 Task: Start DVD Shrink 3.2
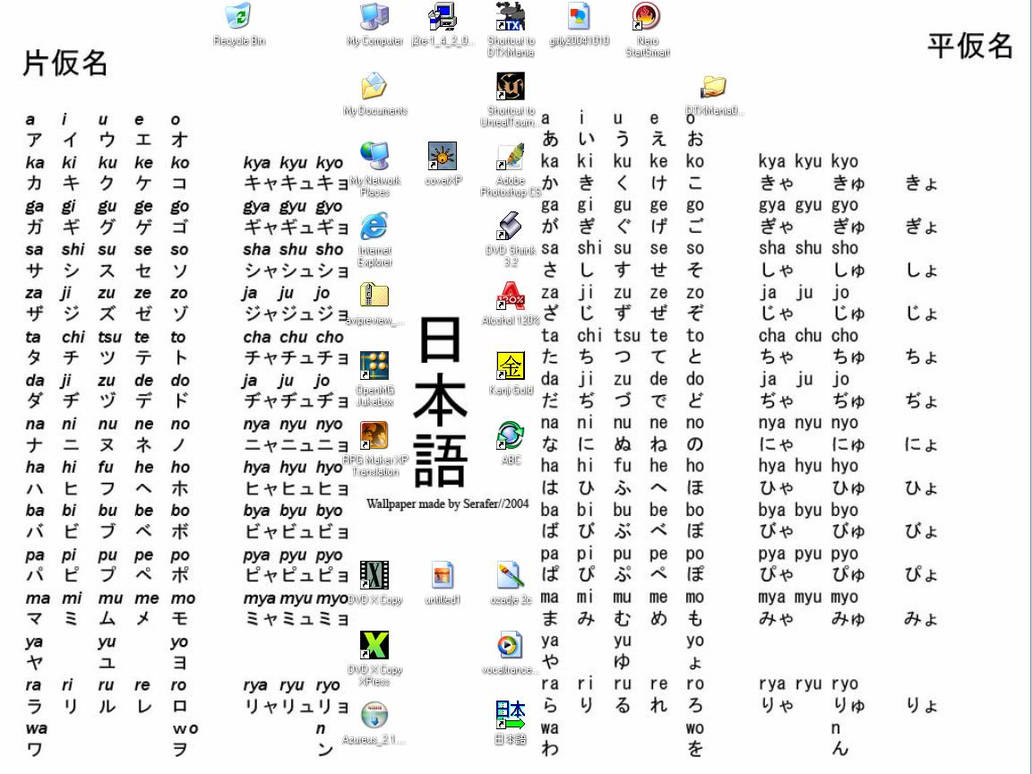coord(510,228)
